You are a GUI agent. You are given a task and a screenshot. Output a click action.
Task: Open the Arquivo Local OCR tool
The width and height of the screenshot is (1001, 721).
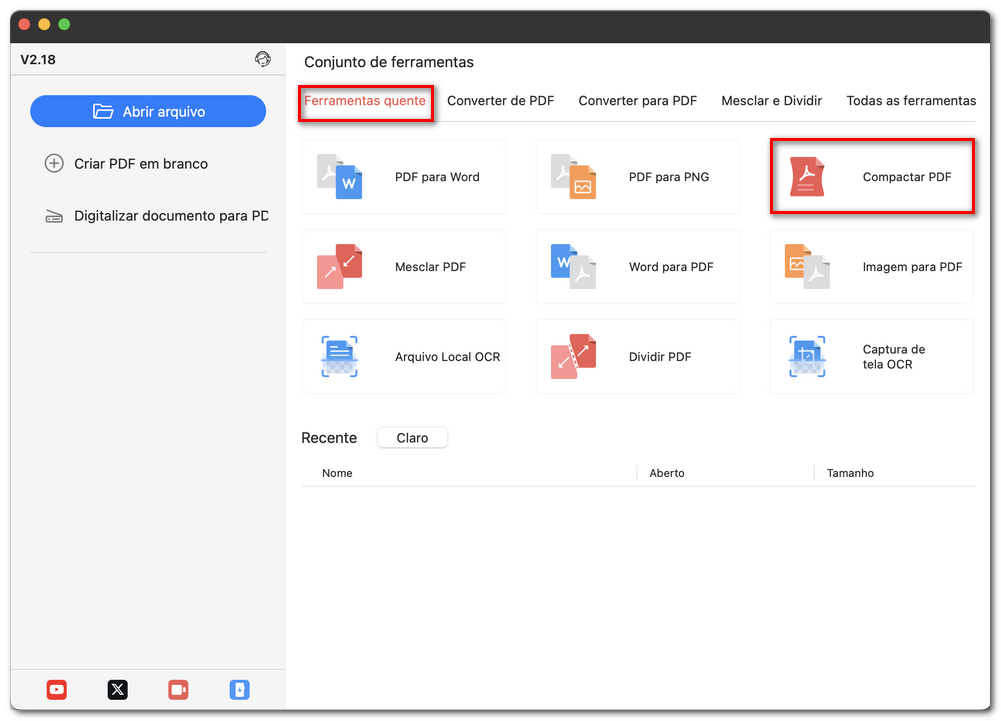pyautogui.click(x=403, y=357)
